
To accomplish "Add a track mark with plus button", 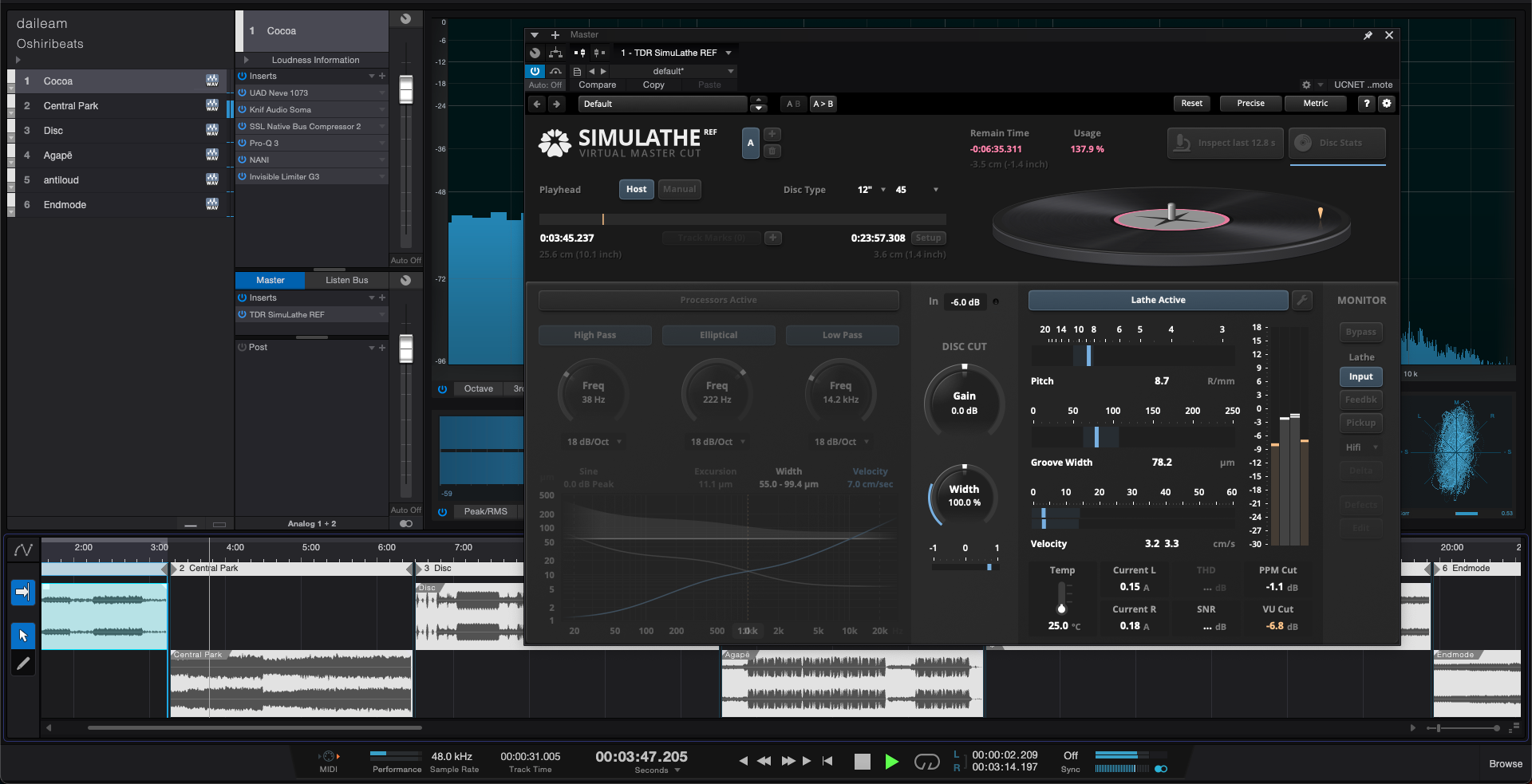I will (772, 238).
